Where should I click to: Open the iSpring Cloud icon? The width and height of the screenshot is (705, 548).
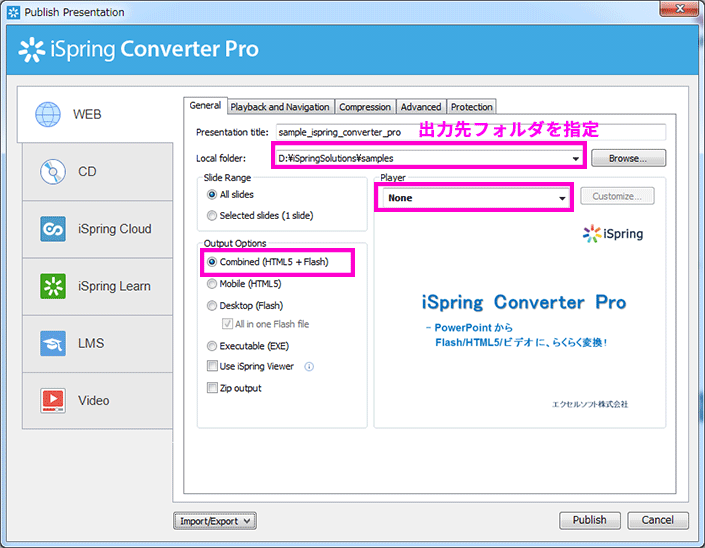click(53, 229)
